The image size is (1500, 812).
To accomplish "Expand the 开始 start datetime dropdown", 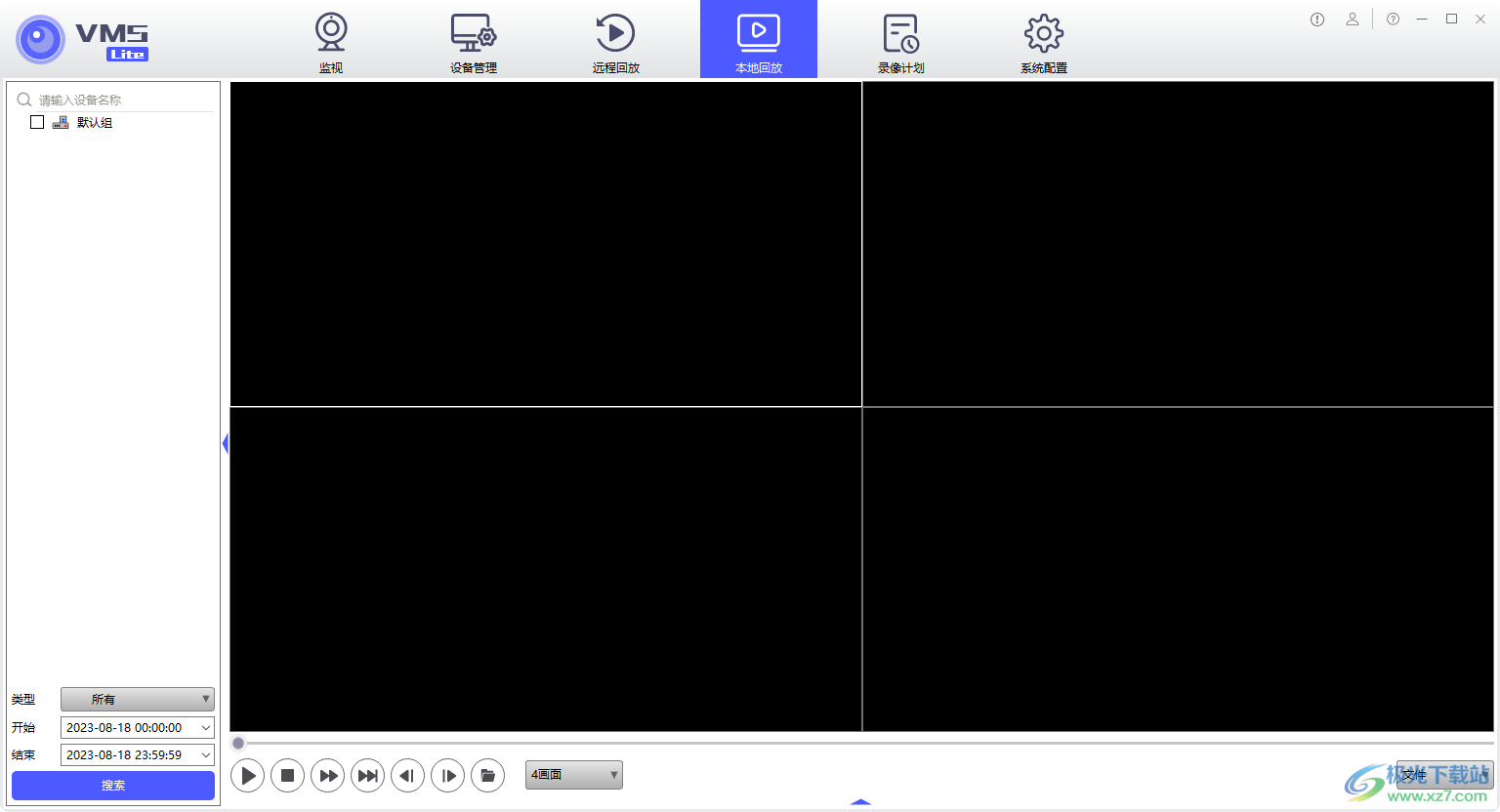I will pos(206,728).
